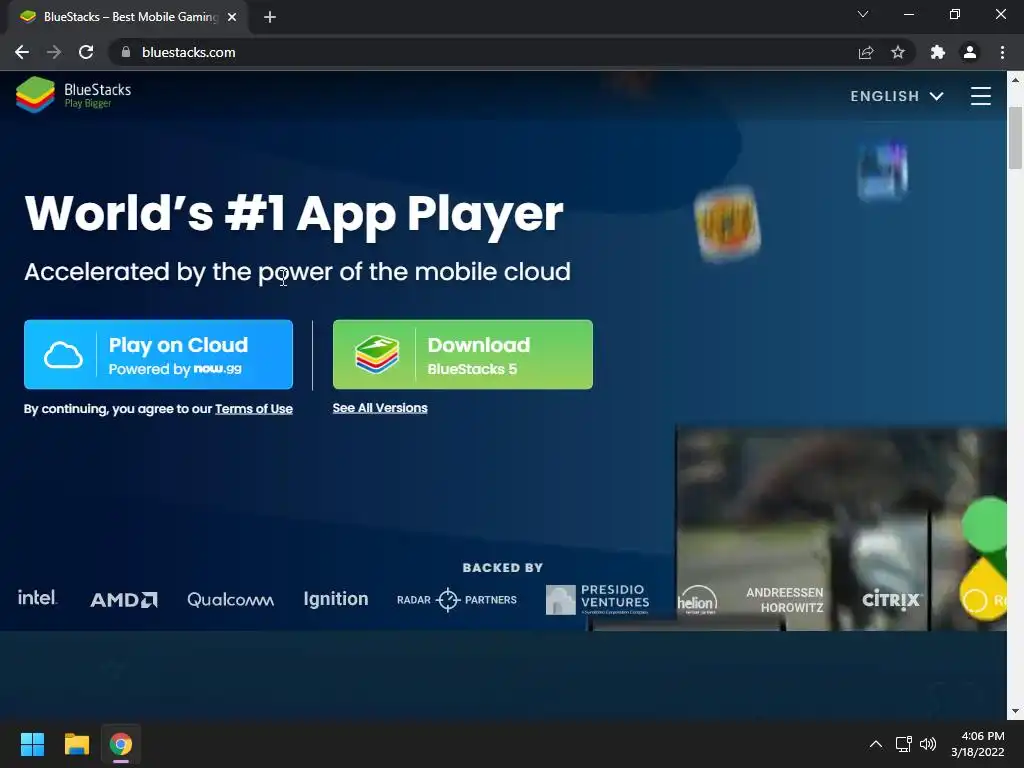Click the Qualcomm logo
Image resolution: width=1024 pixels, height=768 pixels.
pyautogui.click(x=231, y=600)
